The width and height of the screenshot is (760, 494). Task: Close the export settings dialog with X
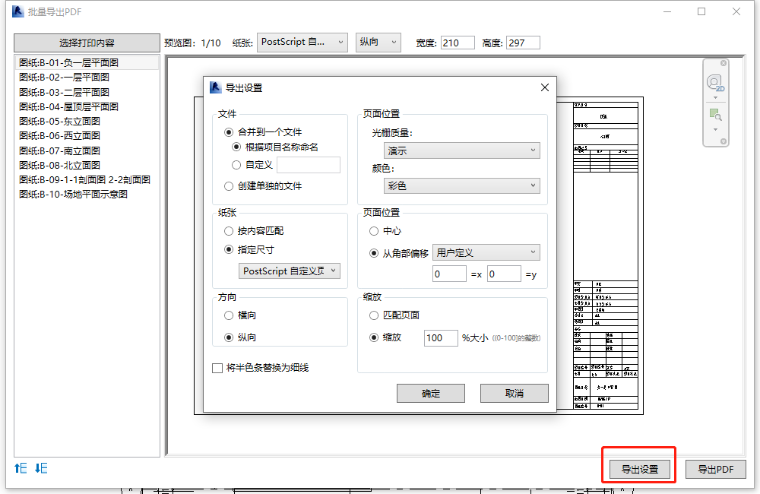point(545,87)
